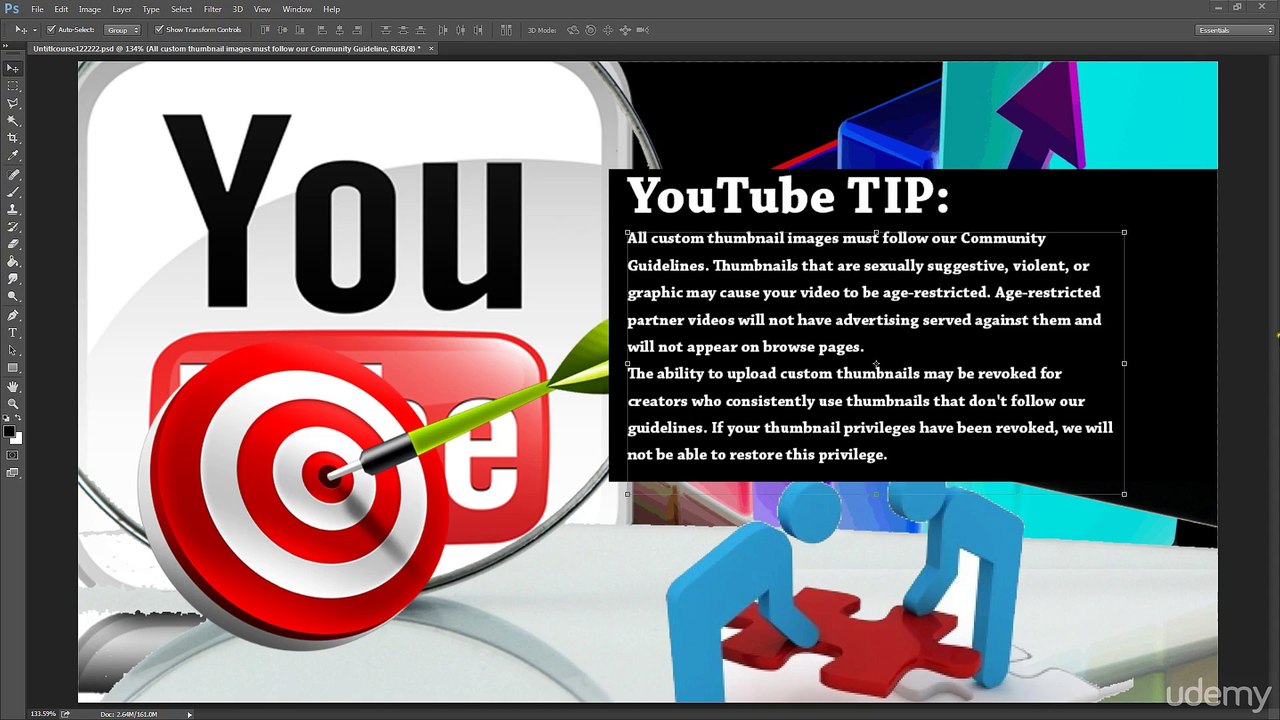Select the Rectangle shape tool
Screen dimensions: 1280x720
13,368
